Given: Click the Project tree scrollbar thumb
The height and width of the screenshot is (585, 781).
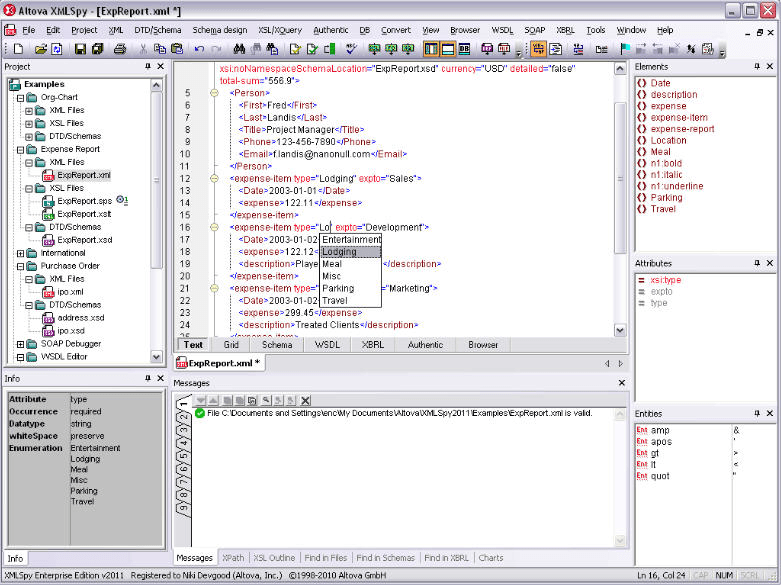Looking at the screenshot, I should pyautogui.click(x=156, y=180).
